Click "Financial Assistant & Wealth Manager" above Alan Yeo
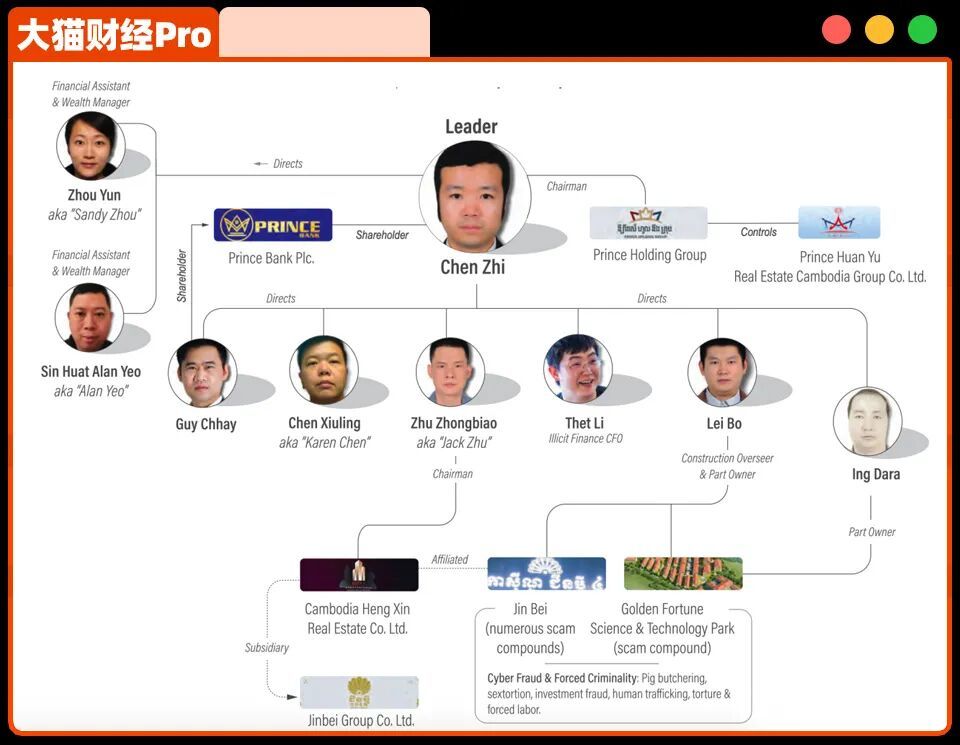 pyautogui.click(x=91, y=263)
